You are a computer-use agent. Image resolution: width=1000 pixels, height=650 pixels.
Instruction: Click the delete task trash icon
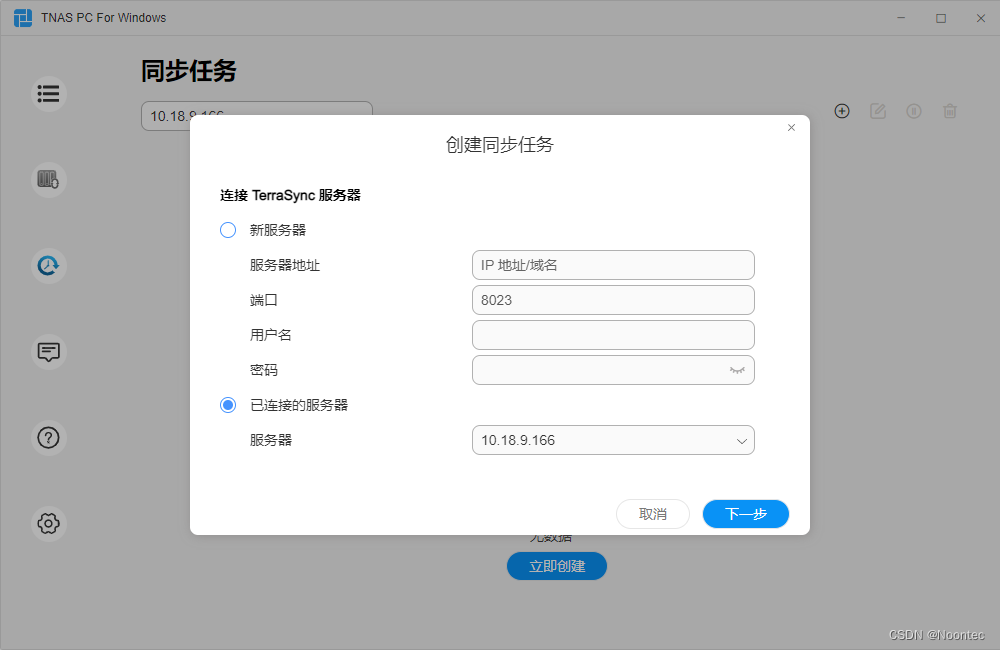pos(950,111)
